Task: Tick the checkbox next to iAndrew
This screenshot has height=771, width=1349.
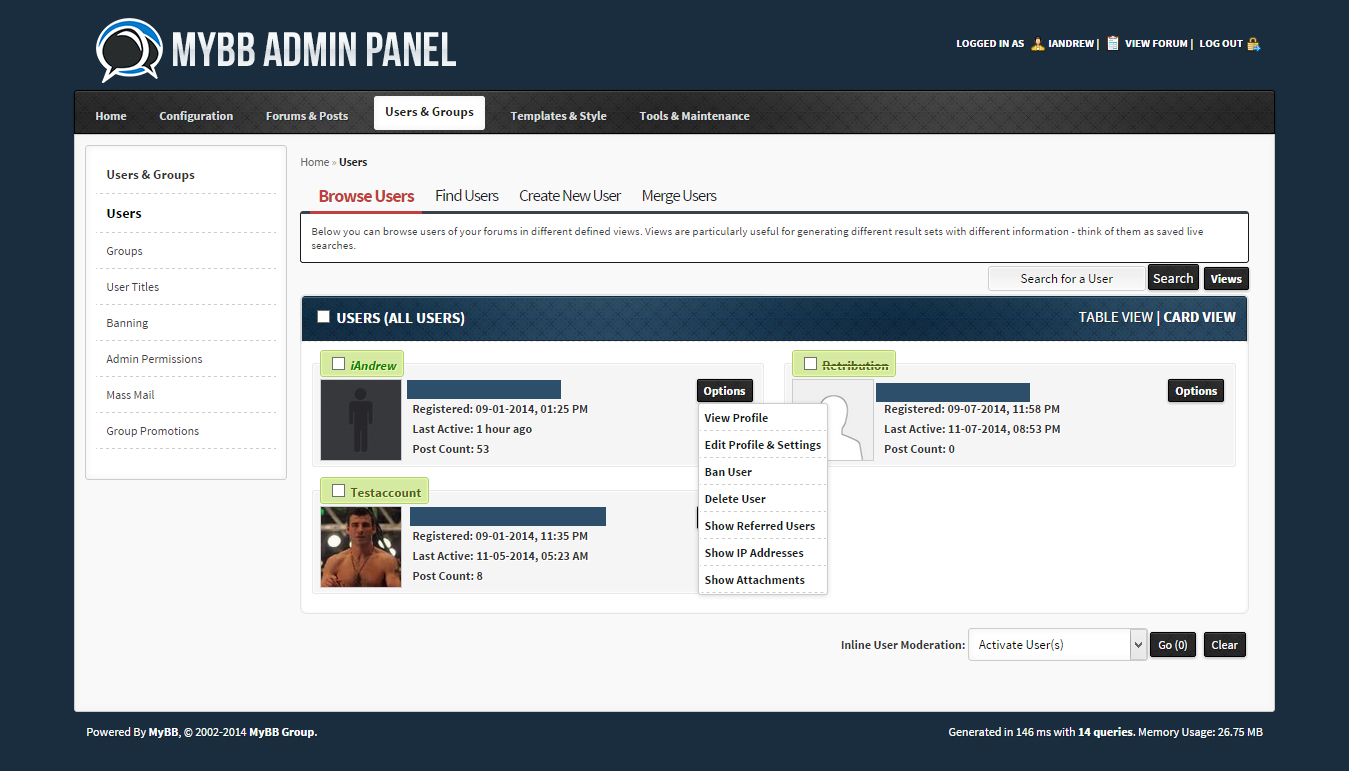Action: tap(338, 364)
